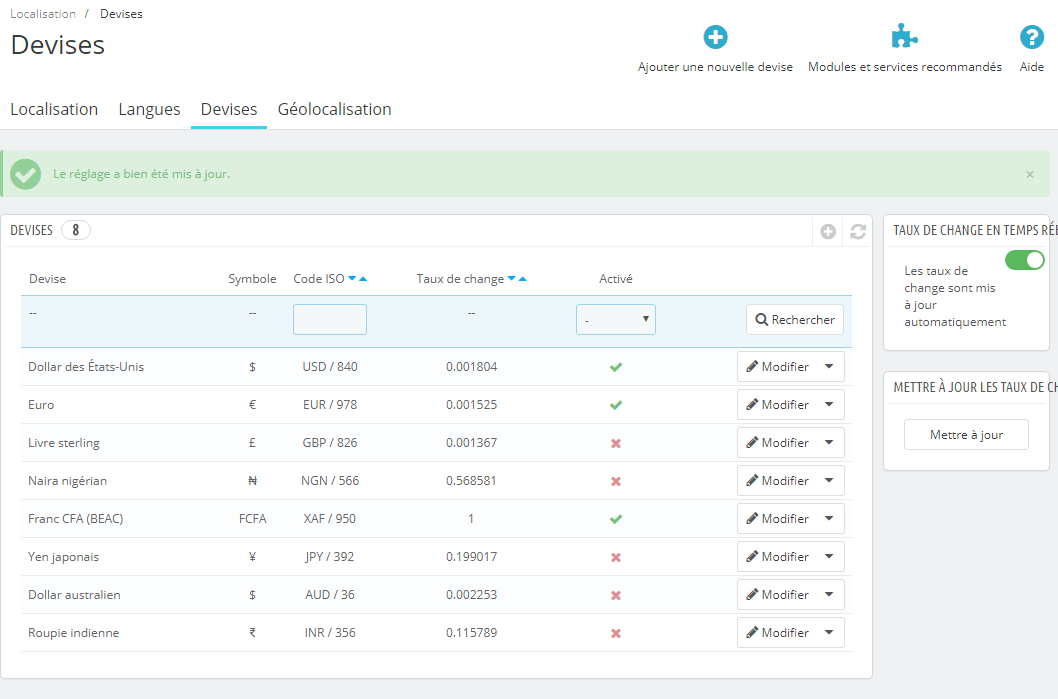Image resolution: width=1058 pixels, height=699 pixels.
Task: Refresh the currency list with reload icon
Action: click(858, 231)
